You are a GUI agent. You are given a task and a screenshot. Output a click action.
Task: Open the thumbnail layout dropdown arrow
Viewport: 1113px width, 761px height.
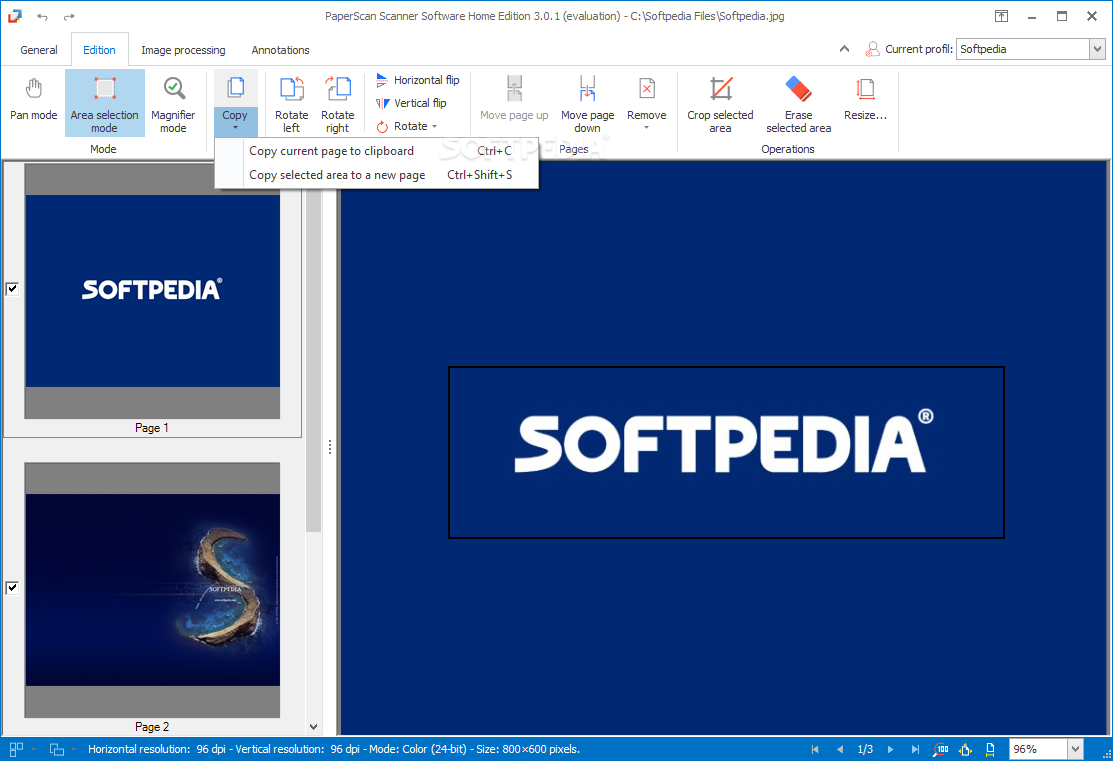click(x=33, y=750)
